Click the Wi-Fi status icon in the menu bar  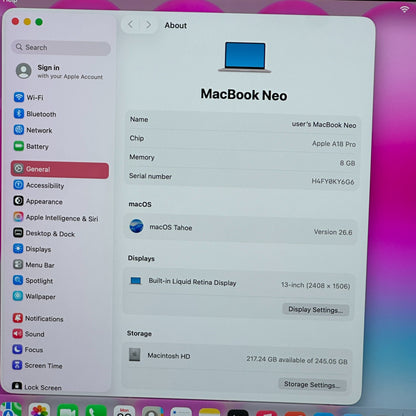click(404, 9)
